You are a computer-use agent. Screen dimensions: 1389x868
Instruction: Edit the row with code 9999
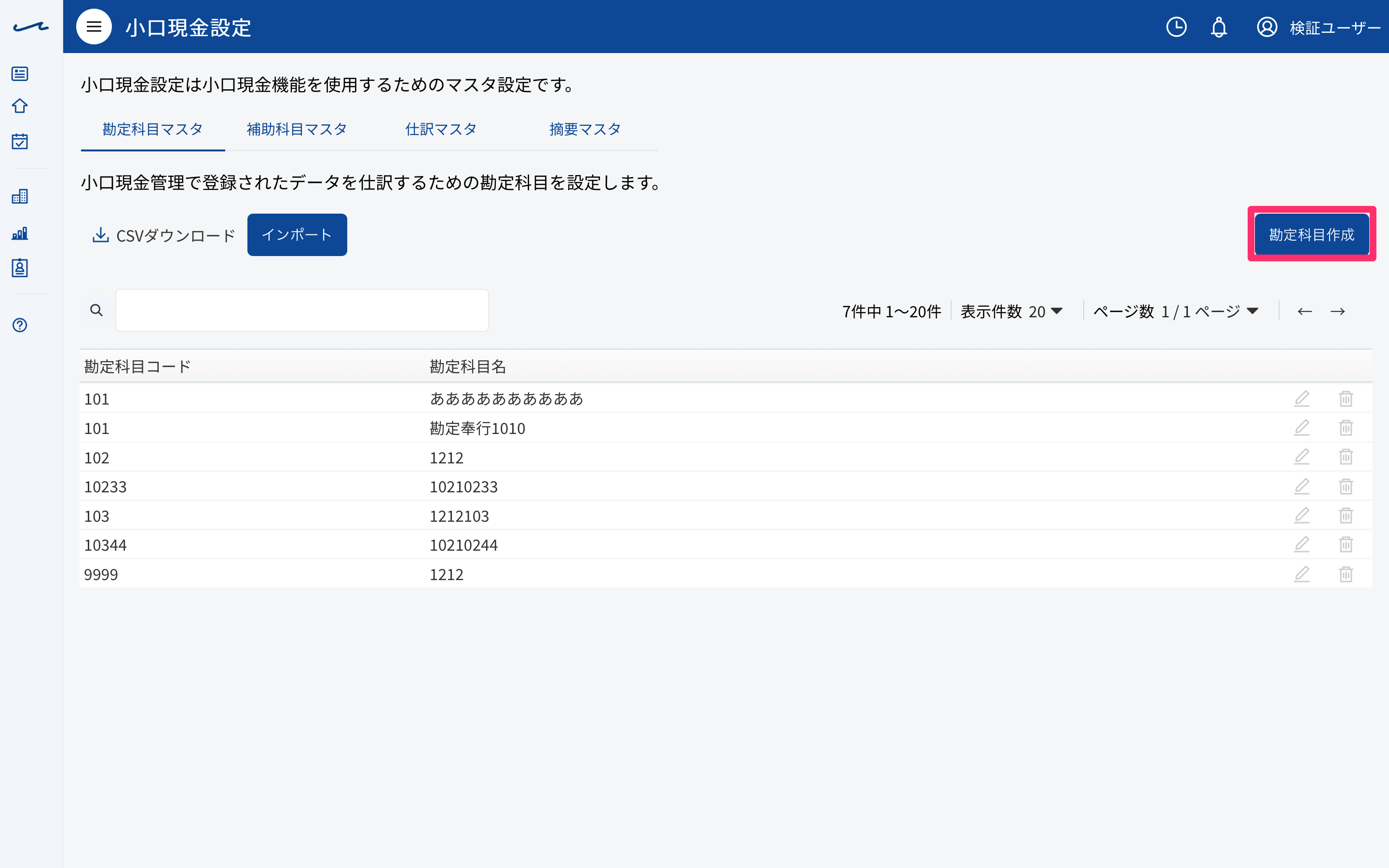point(1302,574)
